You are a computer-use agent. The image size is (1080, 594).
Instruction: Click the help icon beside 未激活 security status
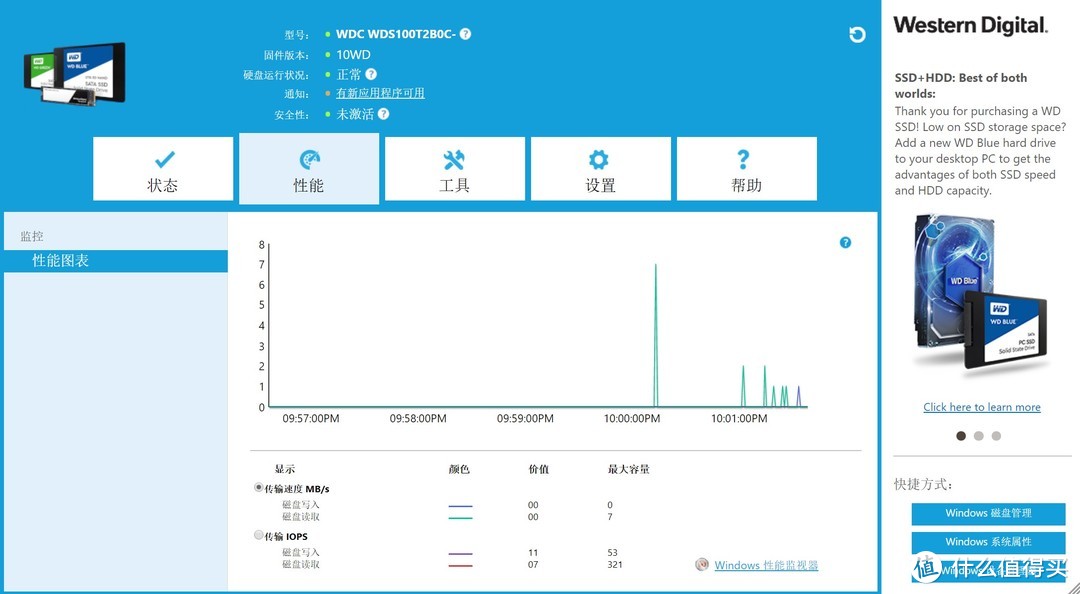point(383,114)
